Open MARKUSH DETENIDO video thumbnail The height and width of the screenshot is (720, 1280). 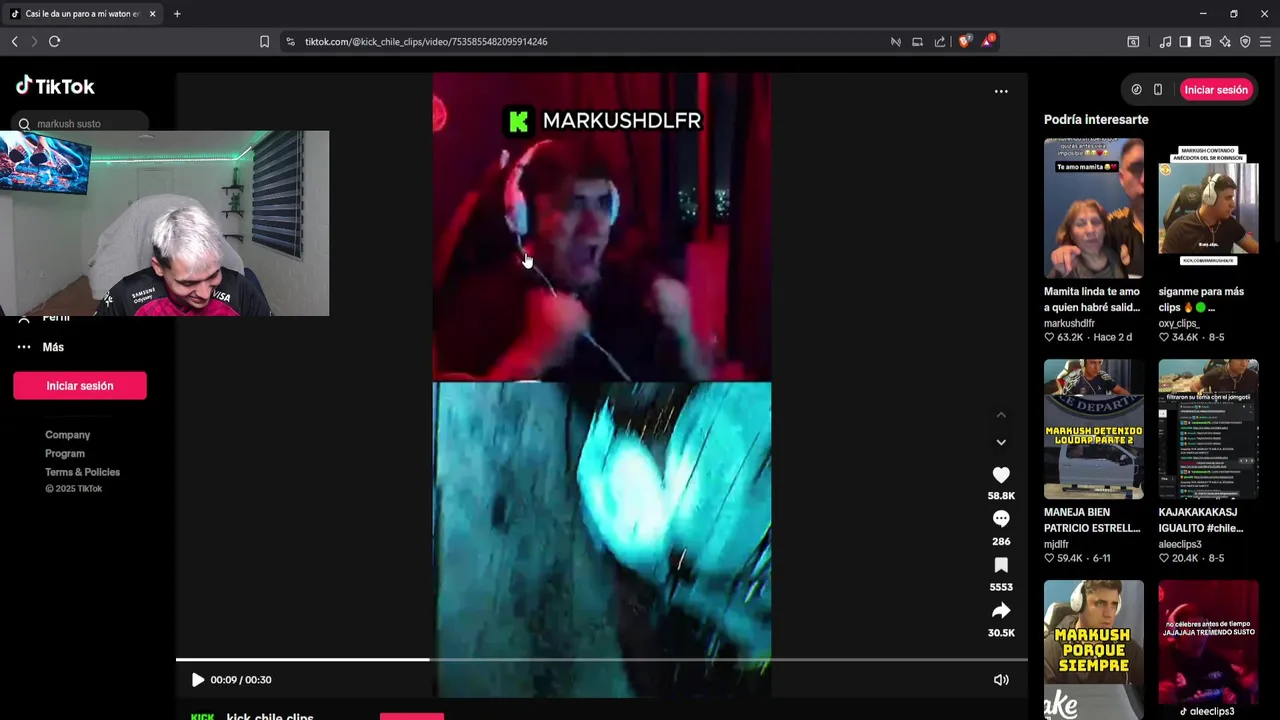[x=1094, y=429]
